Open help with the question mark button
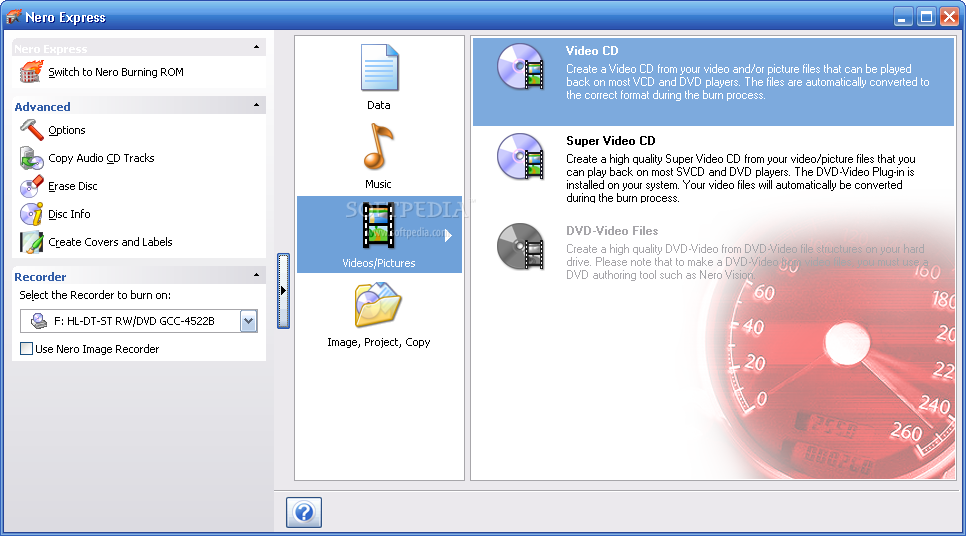966x536 pixels. pyautogui.click(x=304, y=513)
